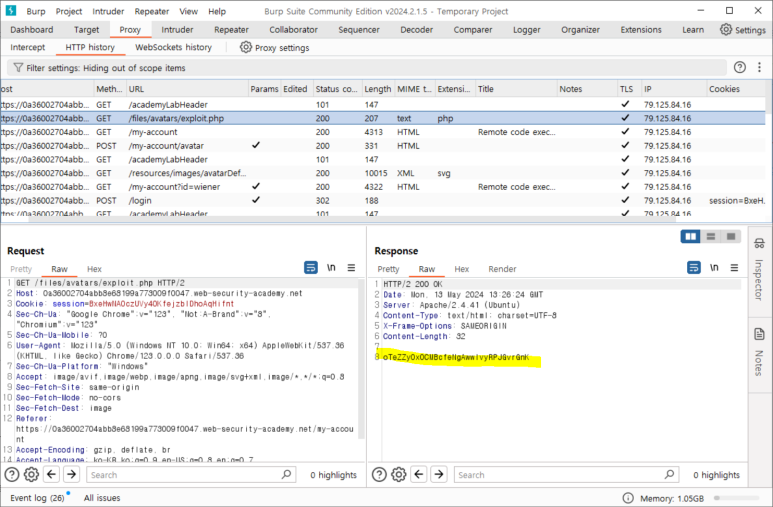
Task: Open Response pane hamburger menu
Action: [x=734, y=267]
